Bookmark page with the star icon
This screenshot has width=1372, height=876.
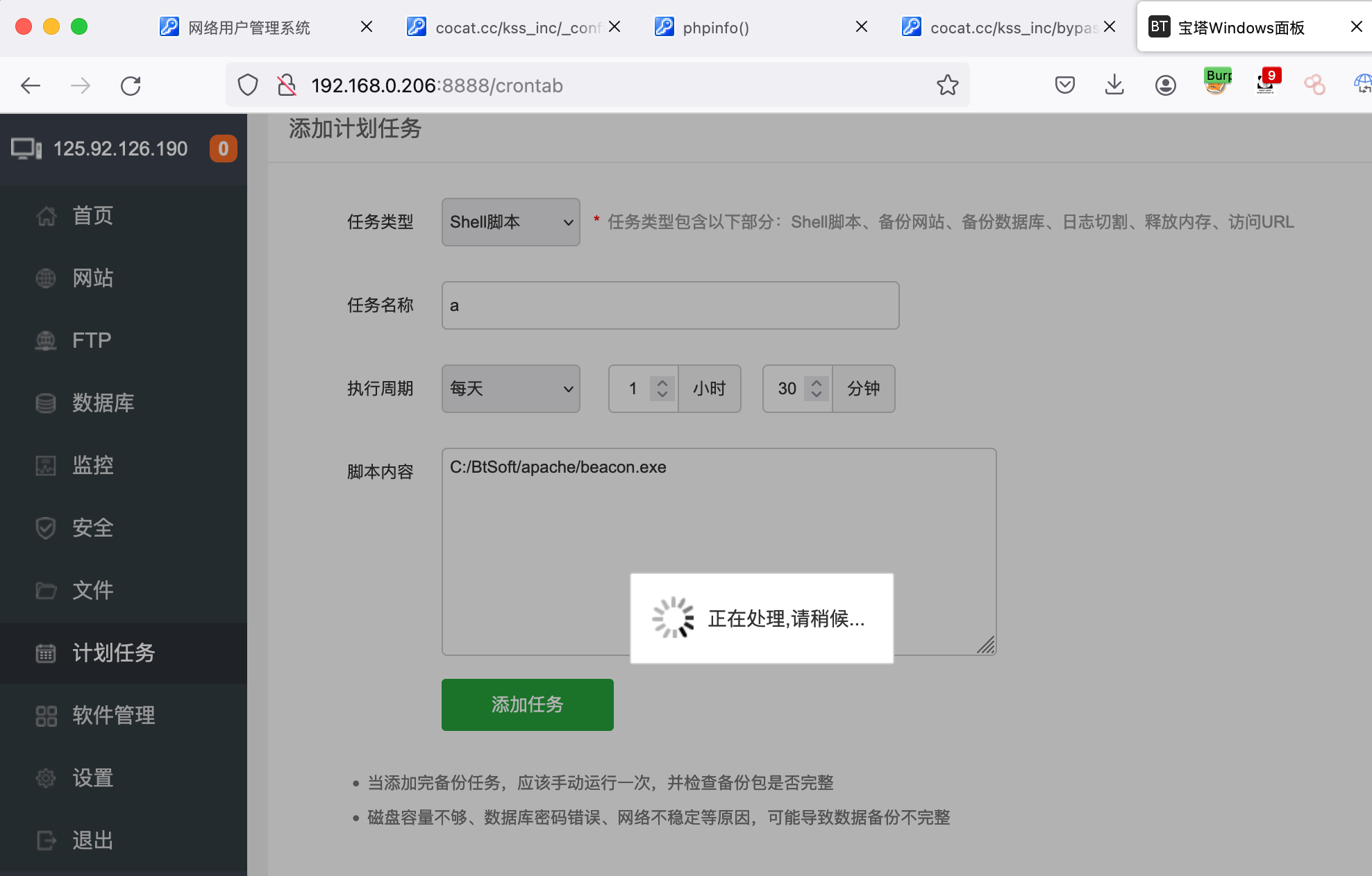(947, 85)
